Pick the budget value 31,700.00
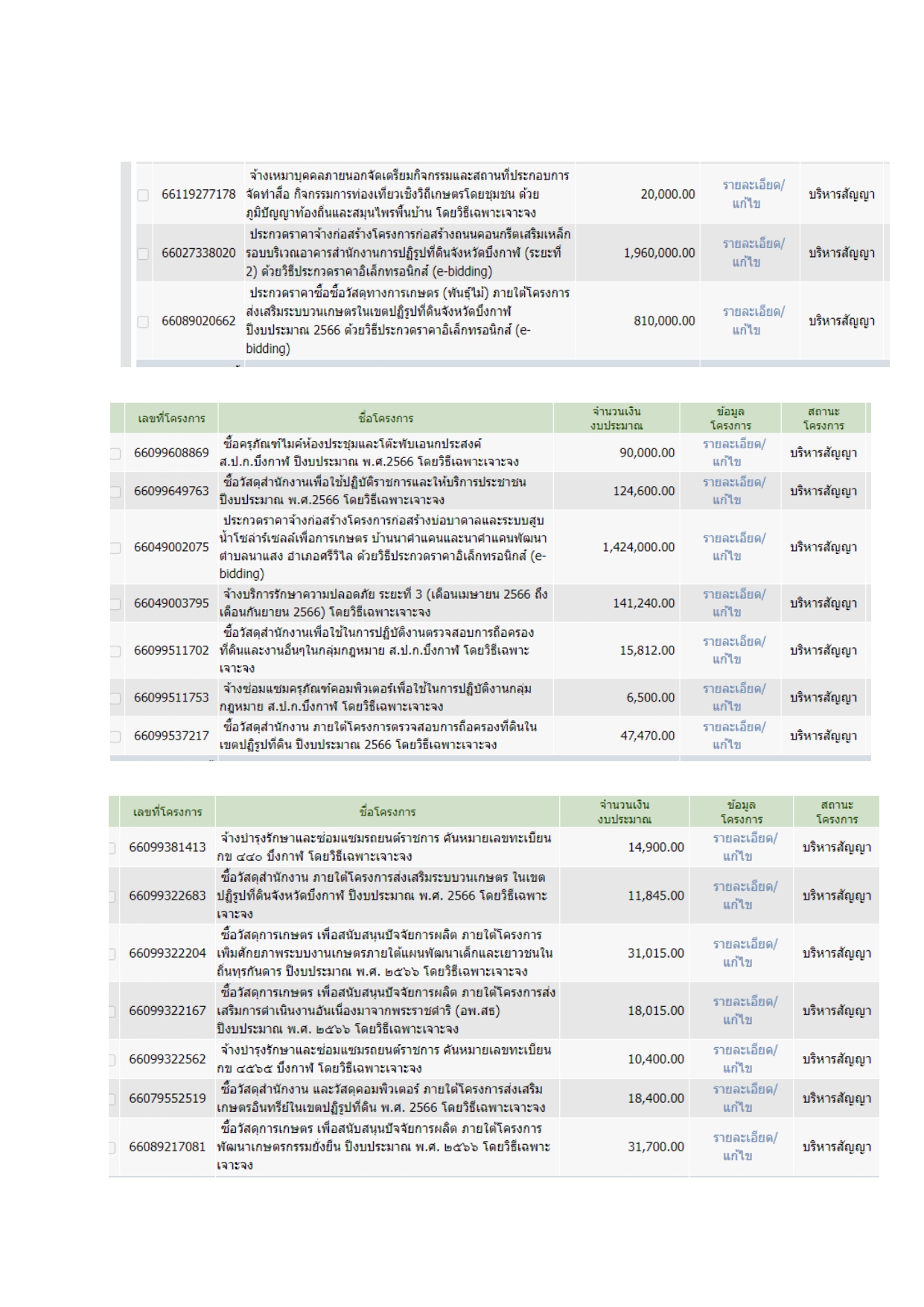 coord(656,1147)
